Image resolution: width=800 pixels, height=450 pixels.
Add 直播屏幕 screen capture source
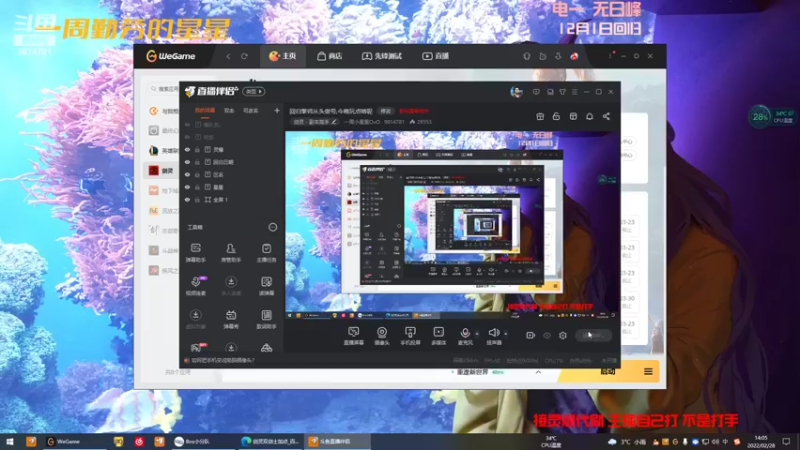point(354,336)
